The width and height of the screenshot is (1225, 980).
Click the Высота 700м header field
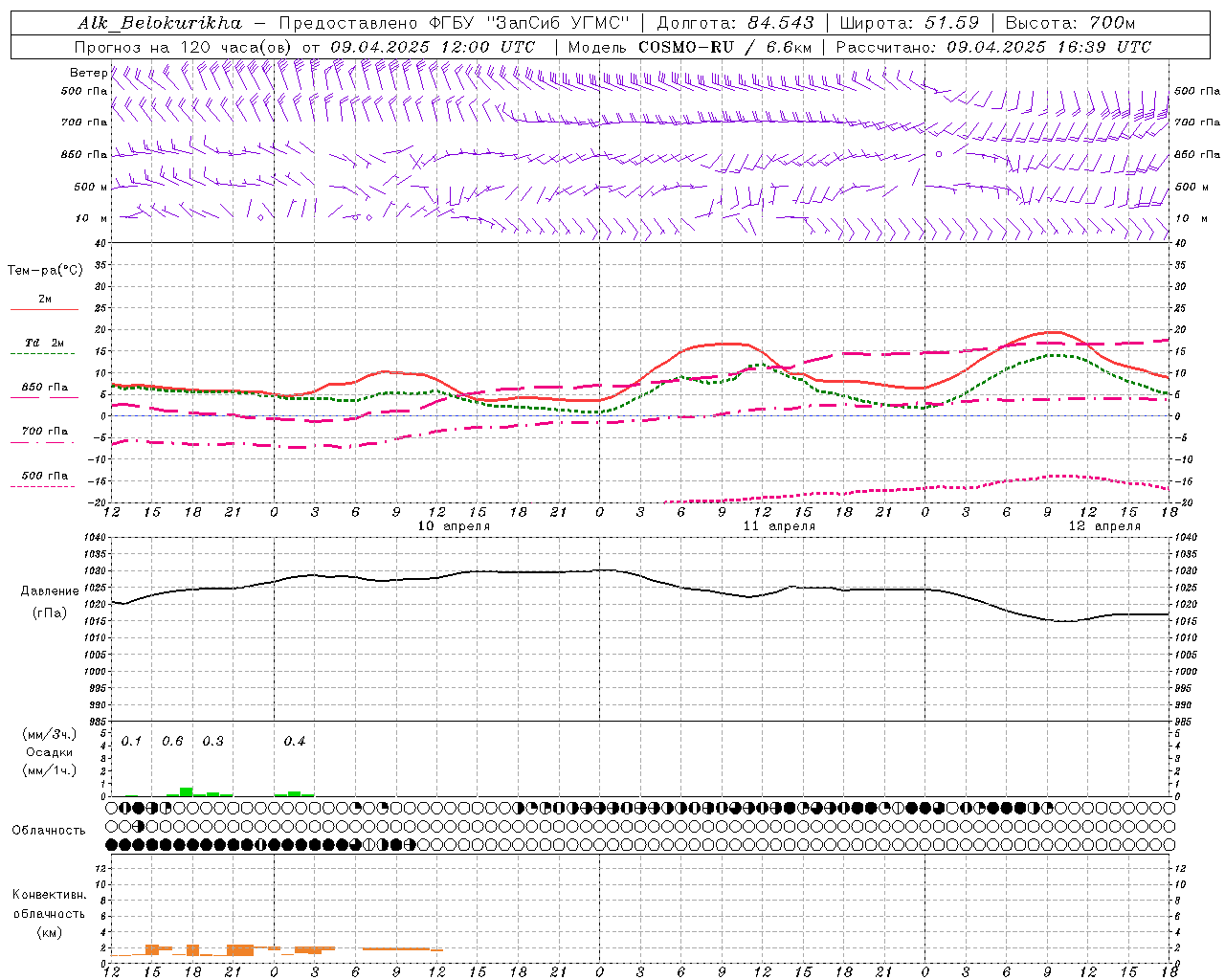pyautogui.click(x=1071, y=23)
